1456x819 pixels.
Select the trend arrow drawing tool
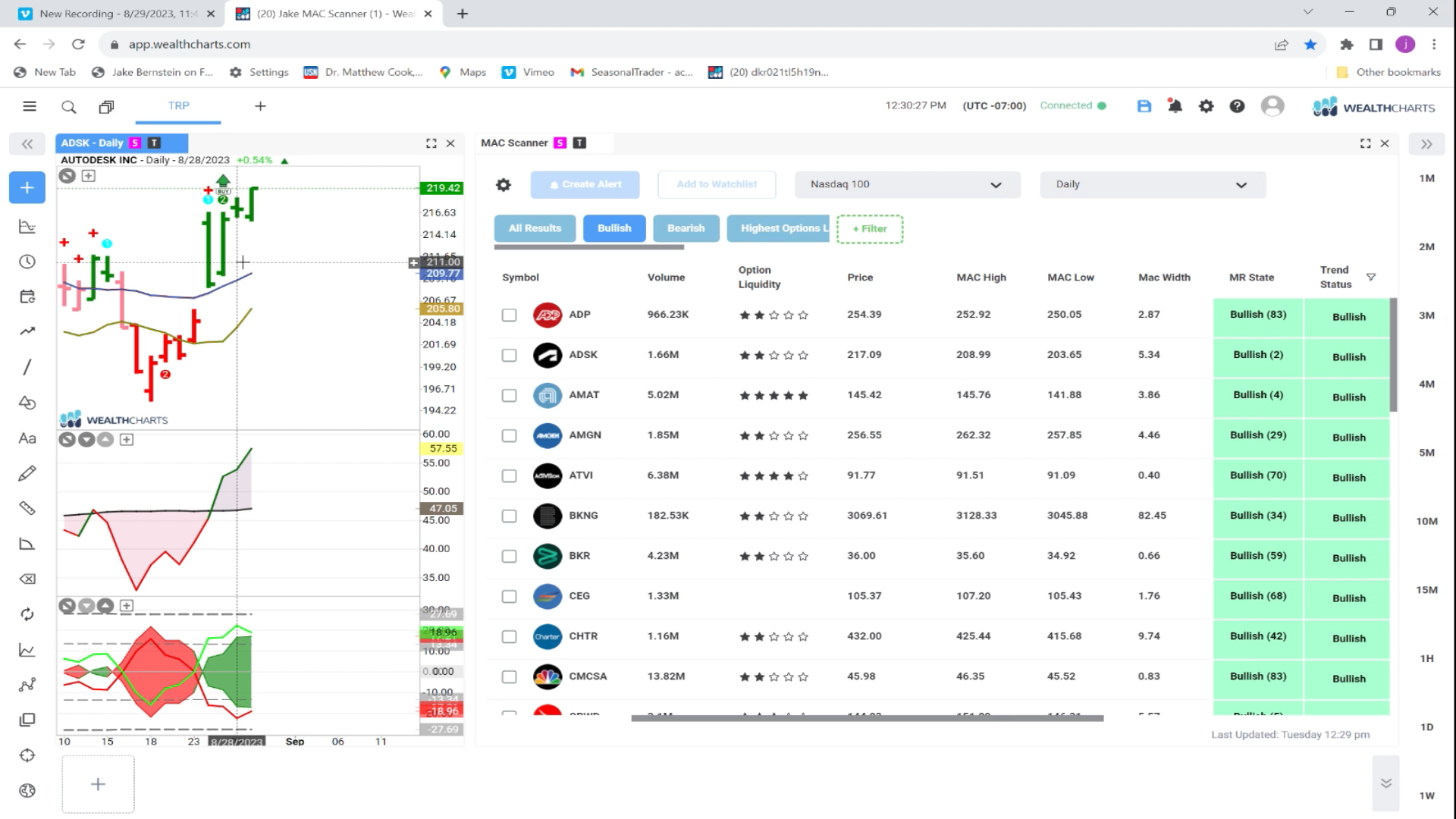click(x=27, y=331)
